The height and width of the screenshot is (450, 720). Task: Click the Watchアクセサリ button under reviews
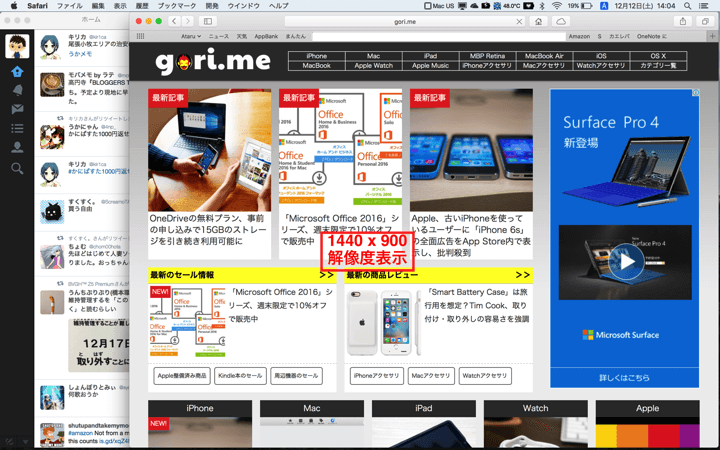(x=485, y=376)
